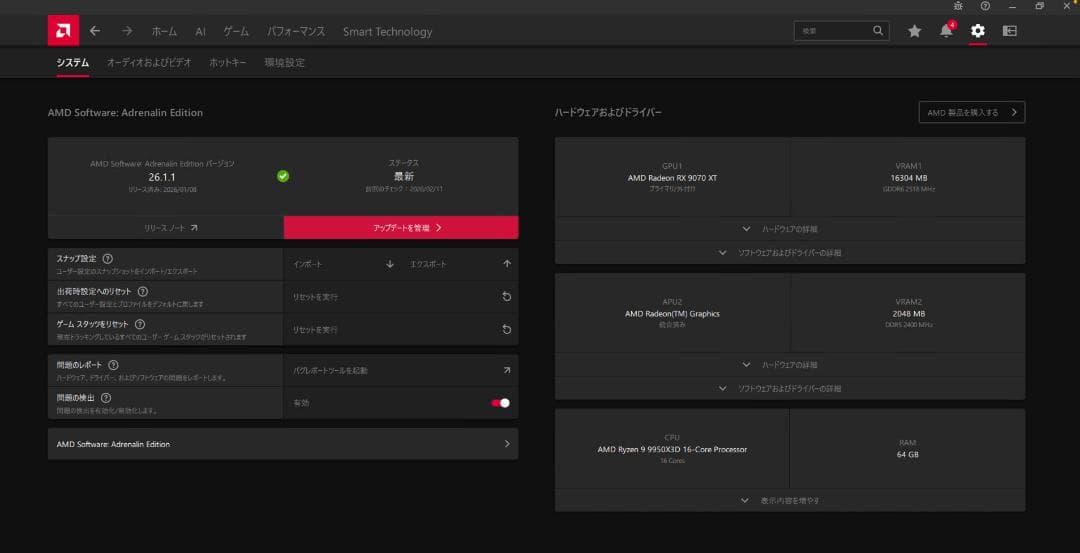Show help for スナップ設定
The width and height of the screenshot is (1080, 553).
click(107, 259)
